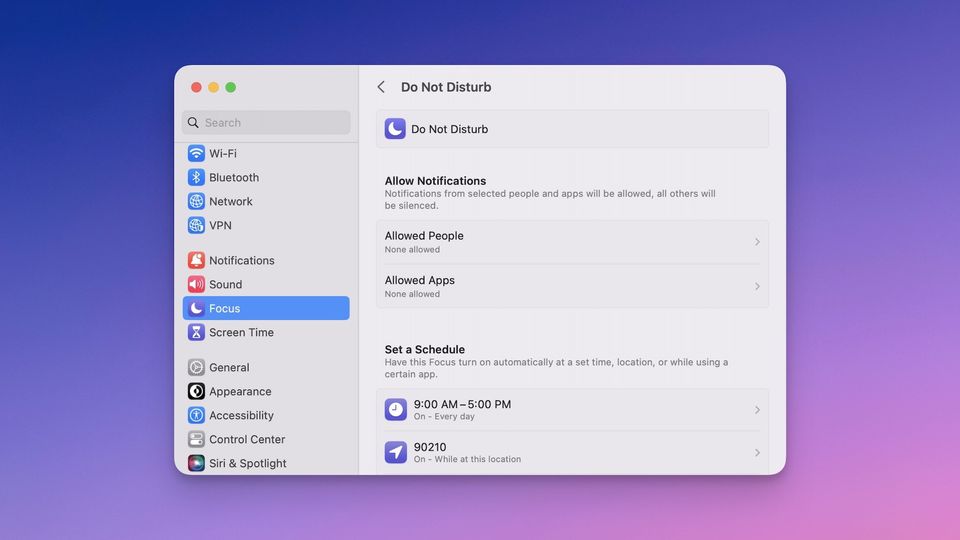Click the location arrow icon for 90210
This screenshot has height=540, width=960.
pos(396,452)
